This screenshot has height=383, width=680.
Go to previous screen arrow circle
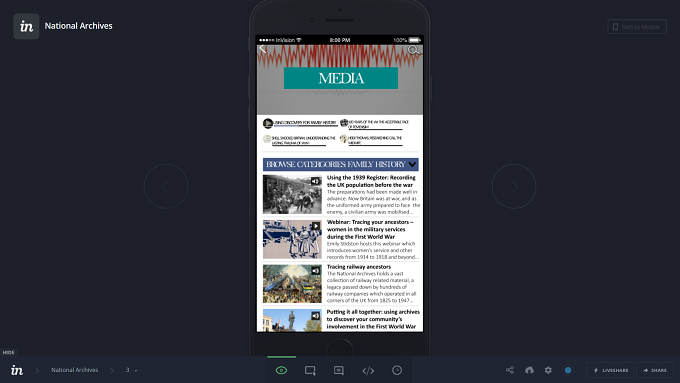166,187
